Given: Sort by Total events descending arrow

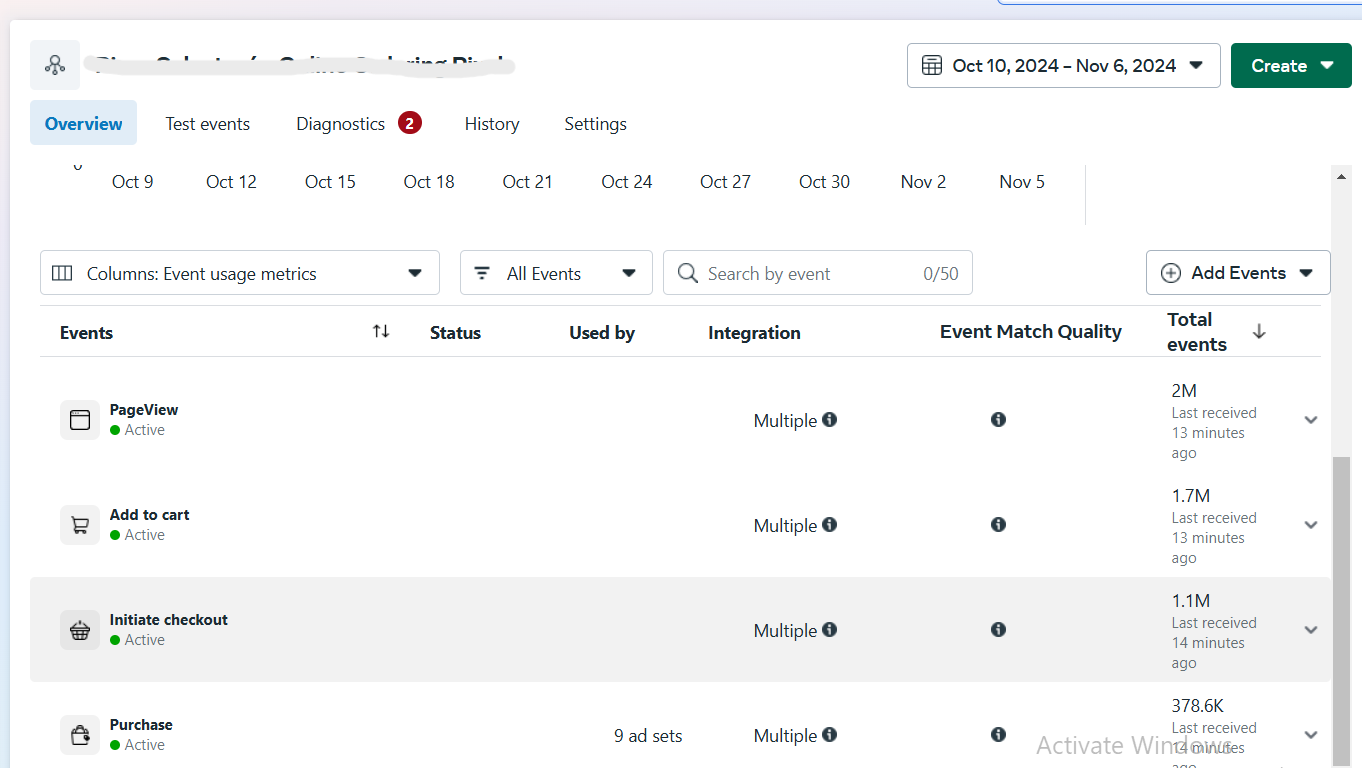Looking at the screenshot, I should tap(1259, 331).
